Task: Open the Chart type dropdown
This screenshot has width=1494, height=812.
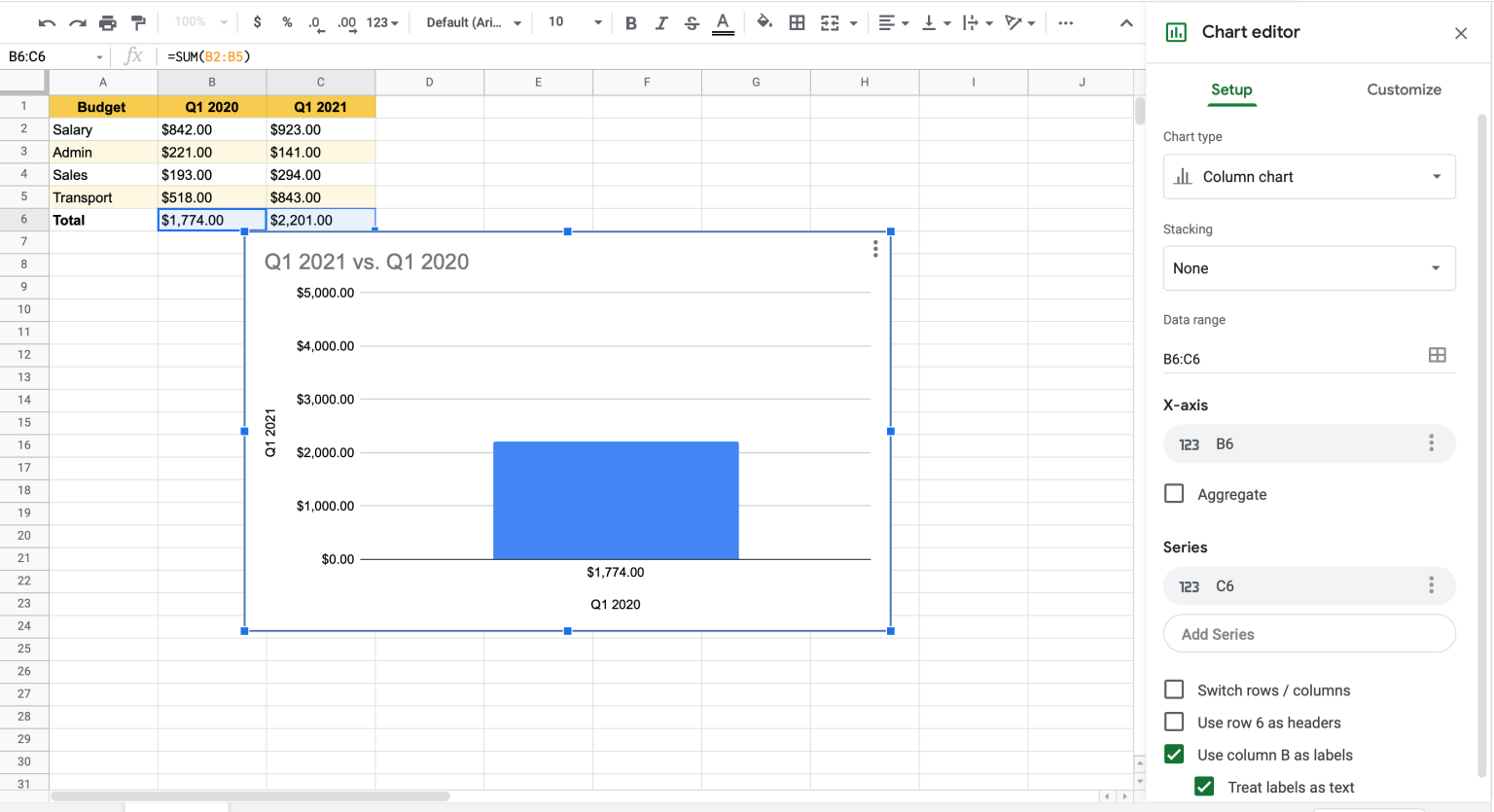Action: 1309,176
